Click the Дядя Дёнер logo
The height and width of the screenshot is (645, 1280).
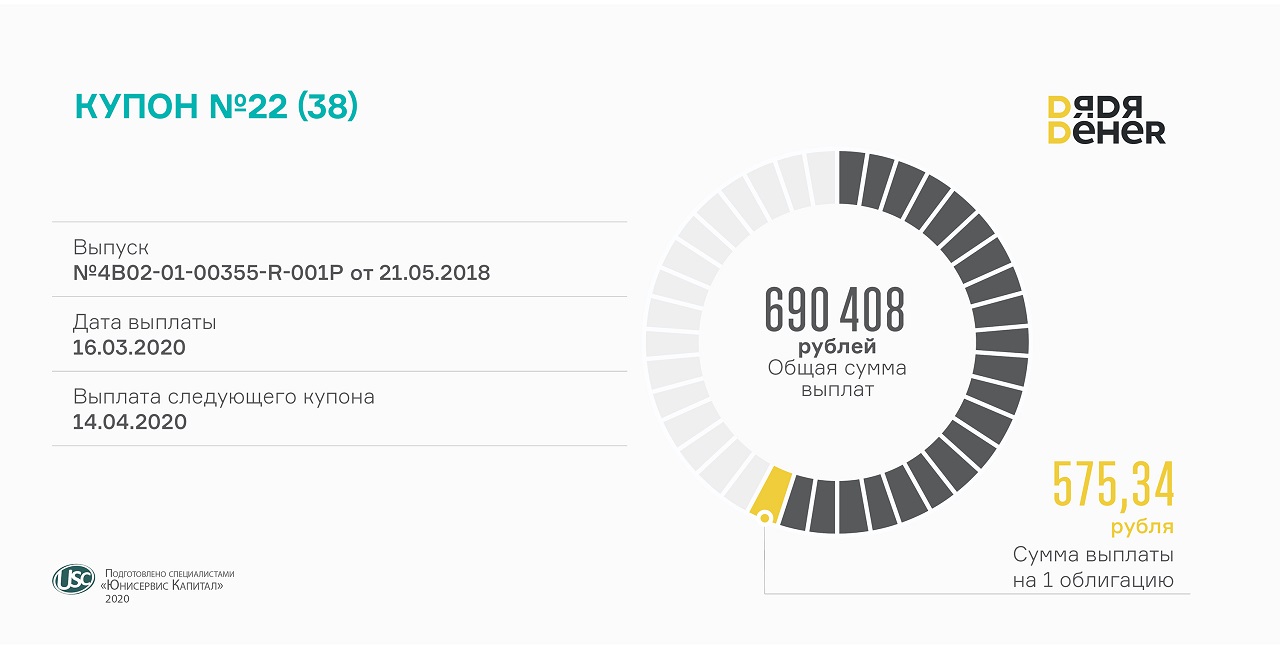(1106, 120)
